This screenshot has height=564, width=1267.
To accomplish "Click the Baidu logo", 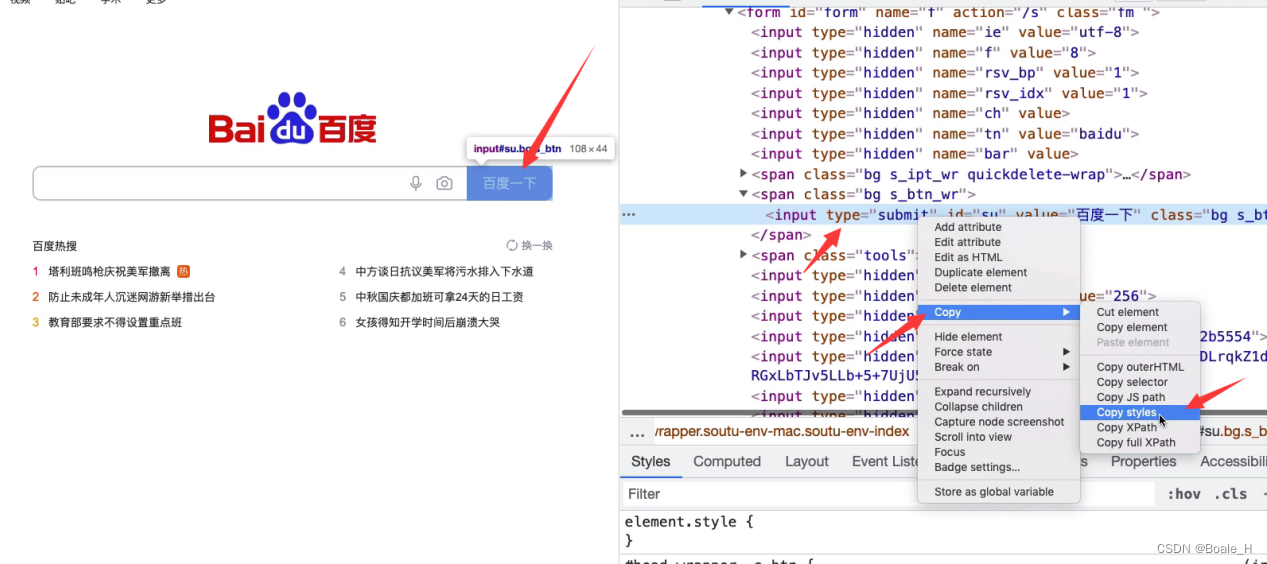I will point(292,119).
